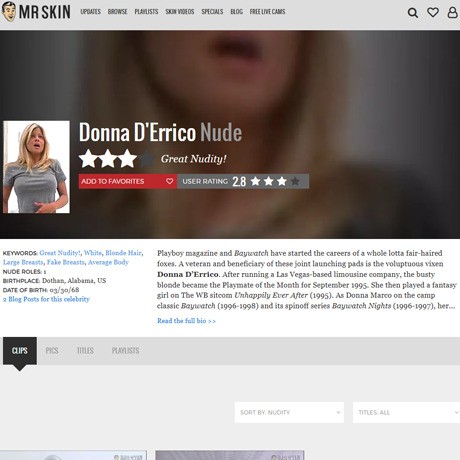The width and height of the screenshot is (460, 460).
Task: Click the Blonde Hair keyword link
Action: click(x=123, y=253)
